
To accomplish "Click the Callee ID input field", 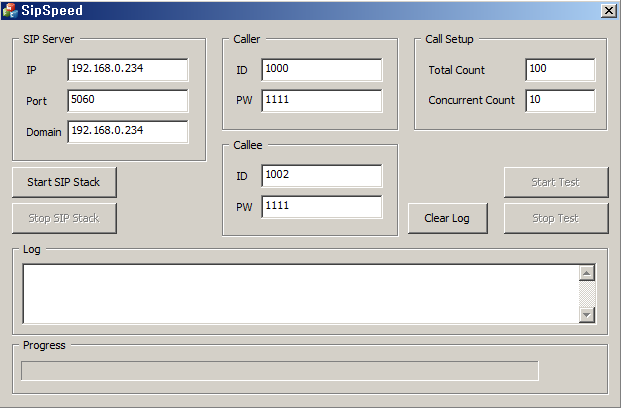I will click(321, 176).
